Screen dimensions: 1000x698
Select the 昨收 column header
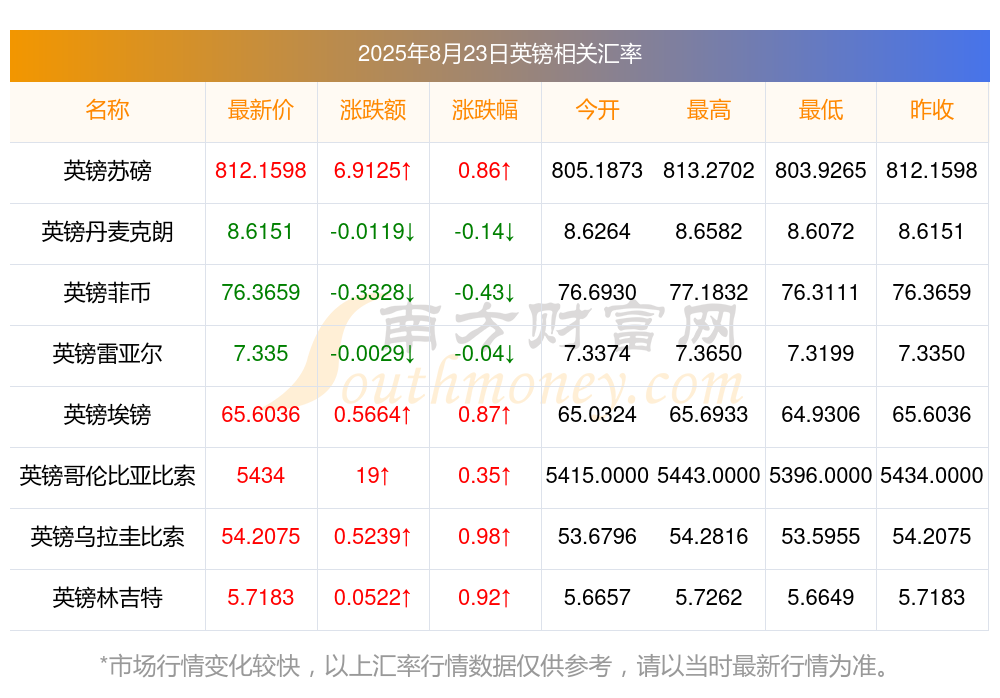[x=932, y=110]
